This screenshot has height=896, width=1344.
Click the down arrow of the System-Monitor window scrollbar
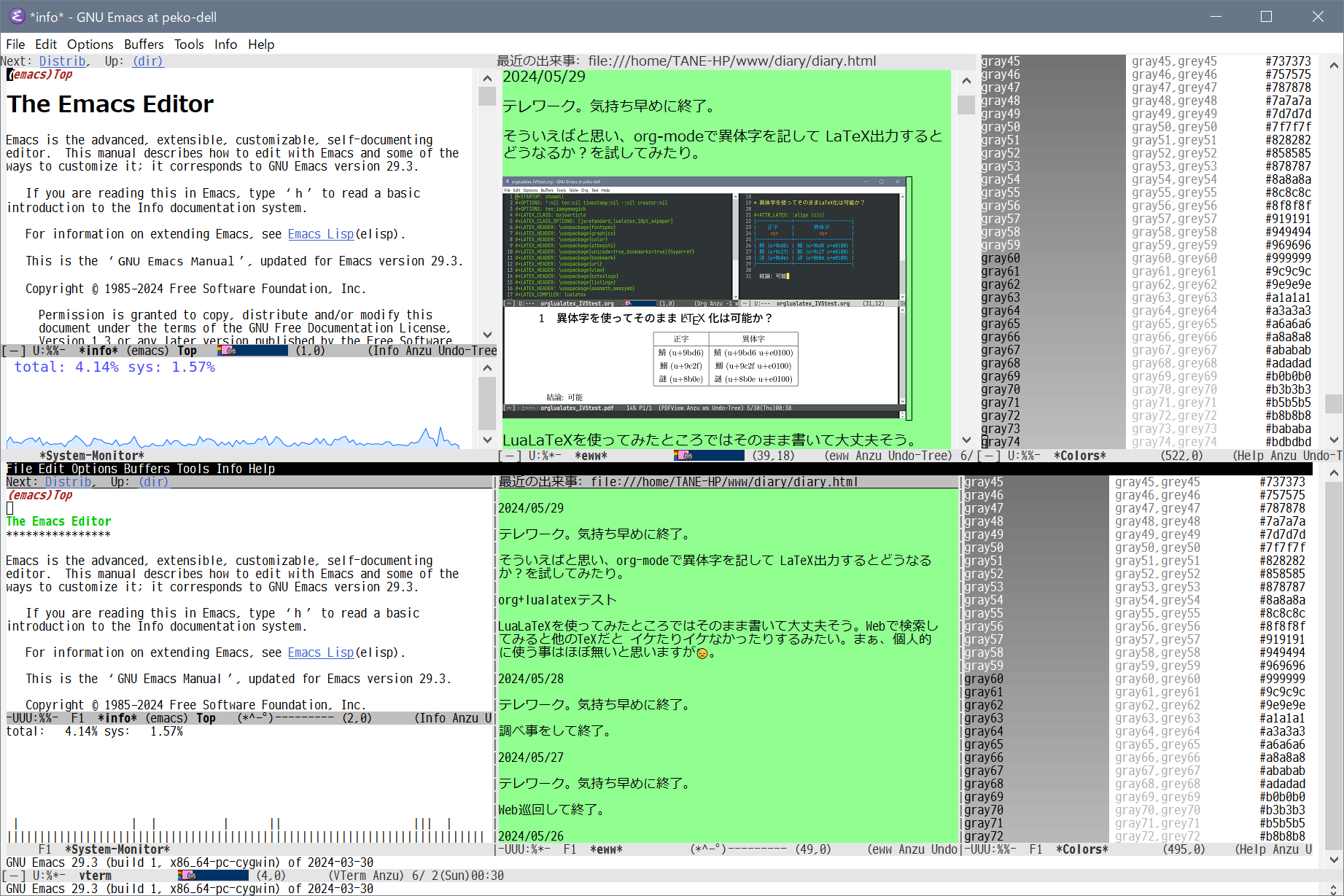tap(487, 440)
